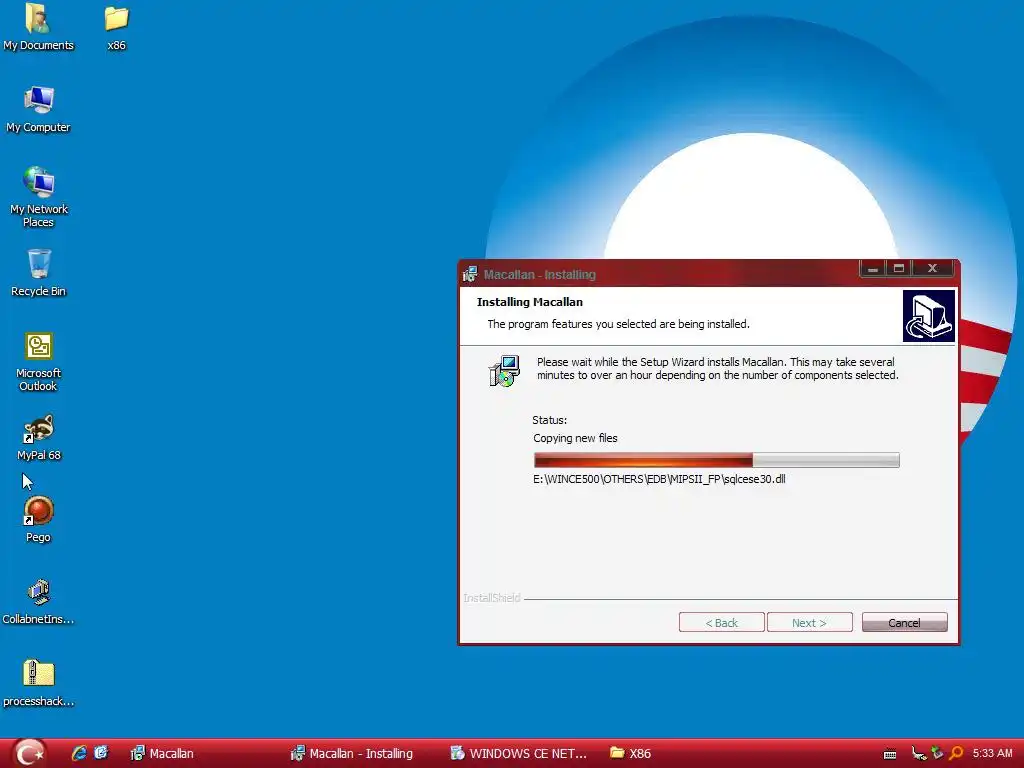This screenshot has height=768, width=1024.
Task: Click the Cancel button in installer
Action: [x=904, y=622]
